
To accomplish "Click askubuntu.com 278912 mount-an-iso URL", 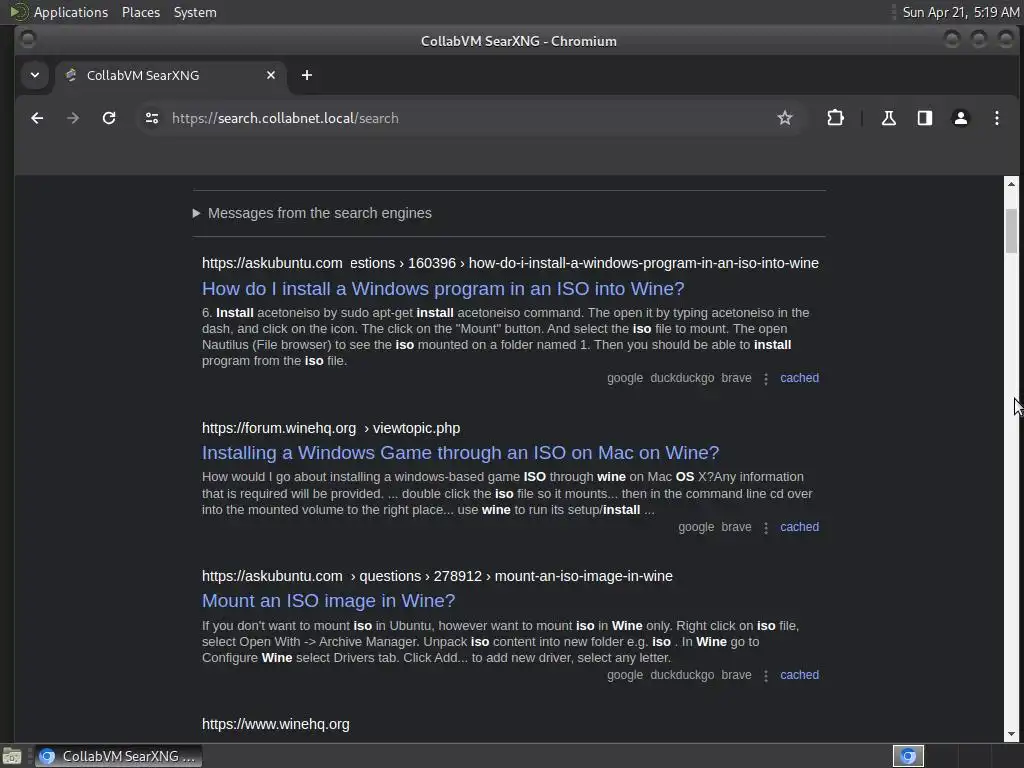I will 437,576.
